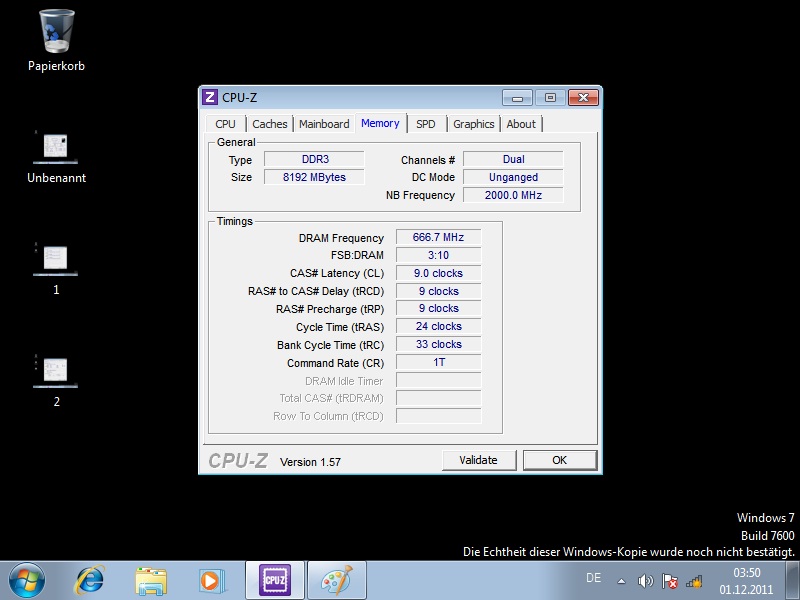Image resolution: width=800 pixels, height=600 pixels.
Task: Click the tRCD value 9 clocks
Action: [438, 291]
